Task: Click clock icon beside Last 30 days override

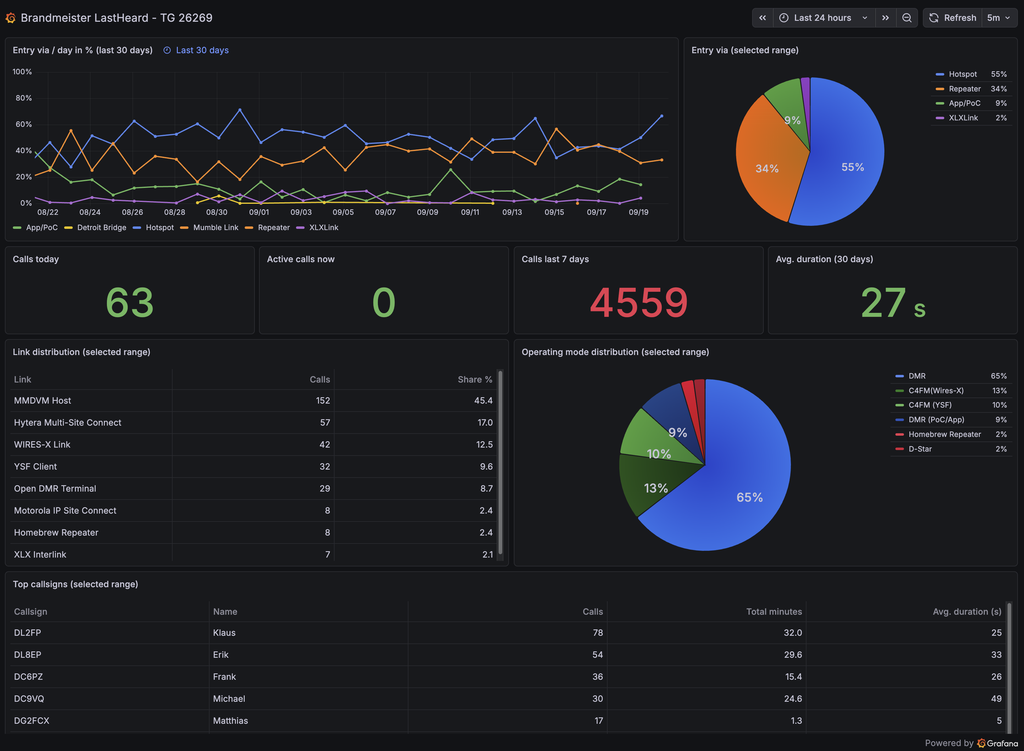Action: (167, 50)
